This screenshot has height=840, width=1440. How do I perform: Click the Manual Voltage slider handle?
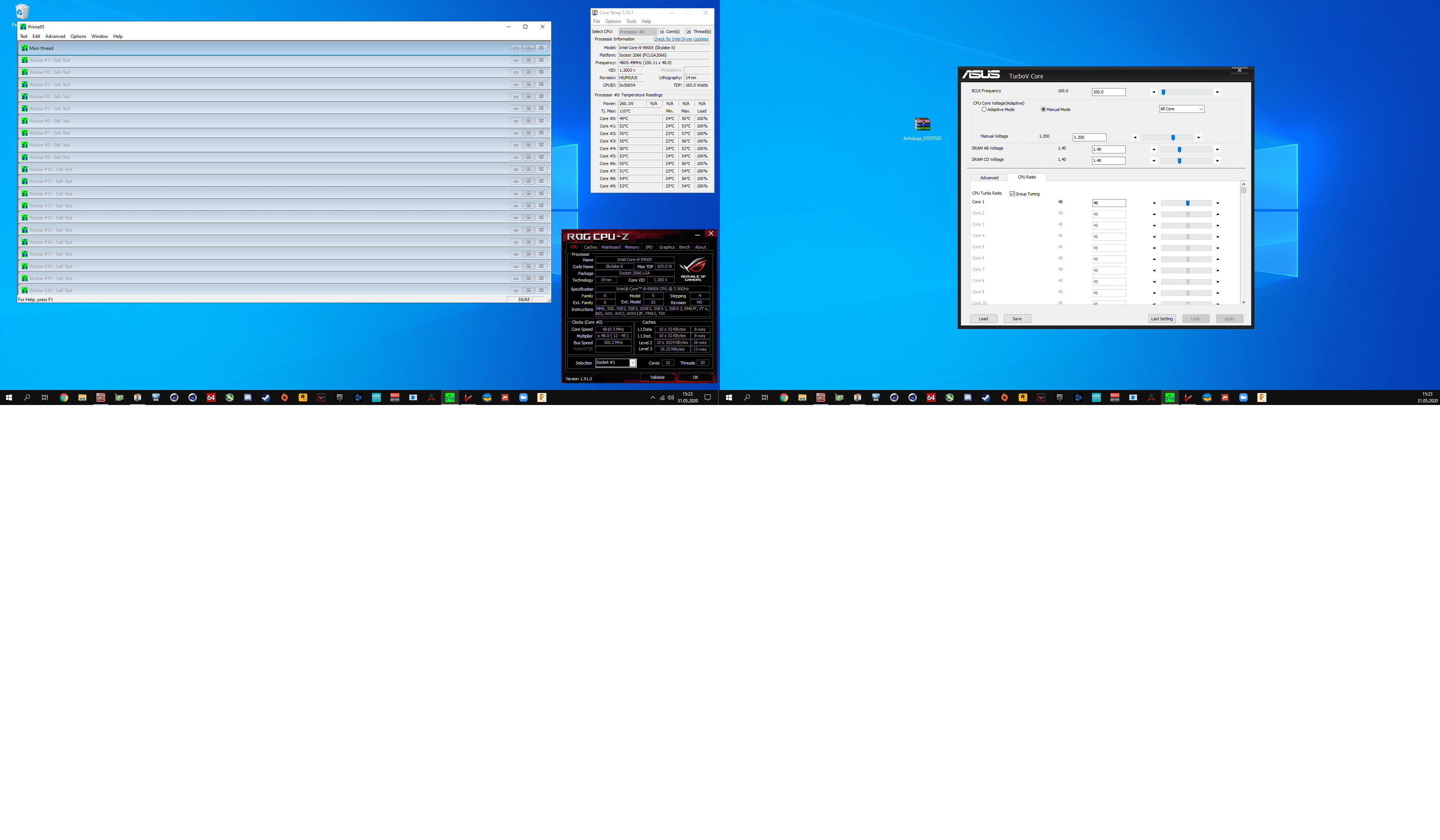click(x=1173, y=137)
